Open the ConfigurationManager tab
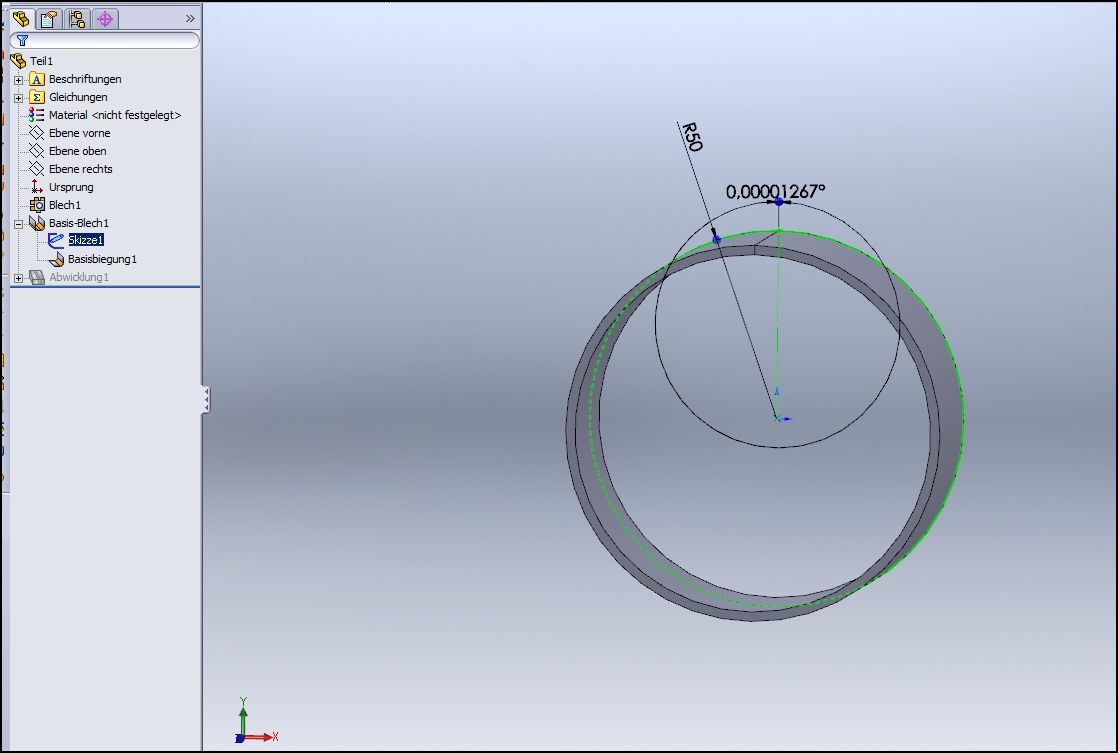1118x753 pixels. (x=77, y=19)
